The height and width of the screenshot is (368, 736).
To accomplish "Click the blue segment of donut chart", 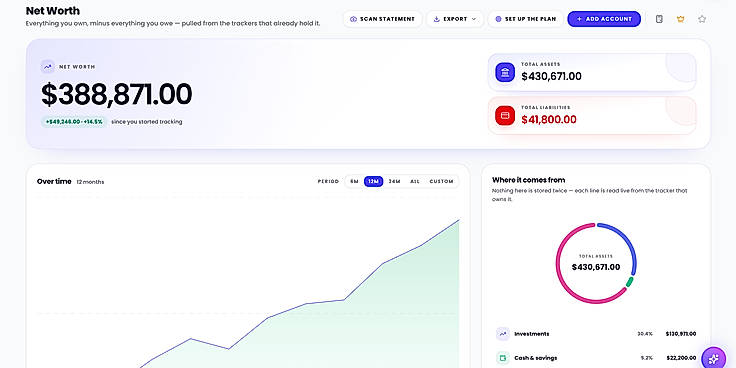I will (x=630, y=246).
